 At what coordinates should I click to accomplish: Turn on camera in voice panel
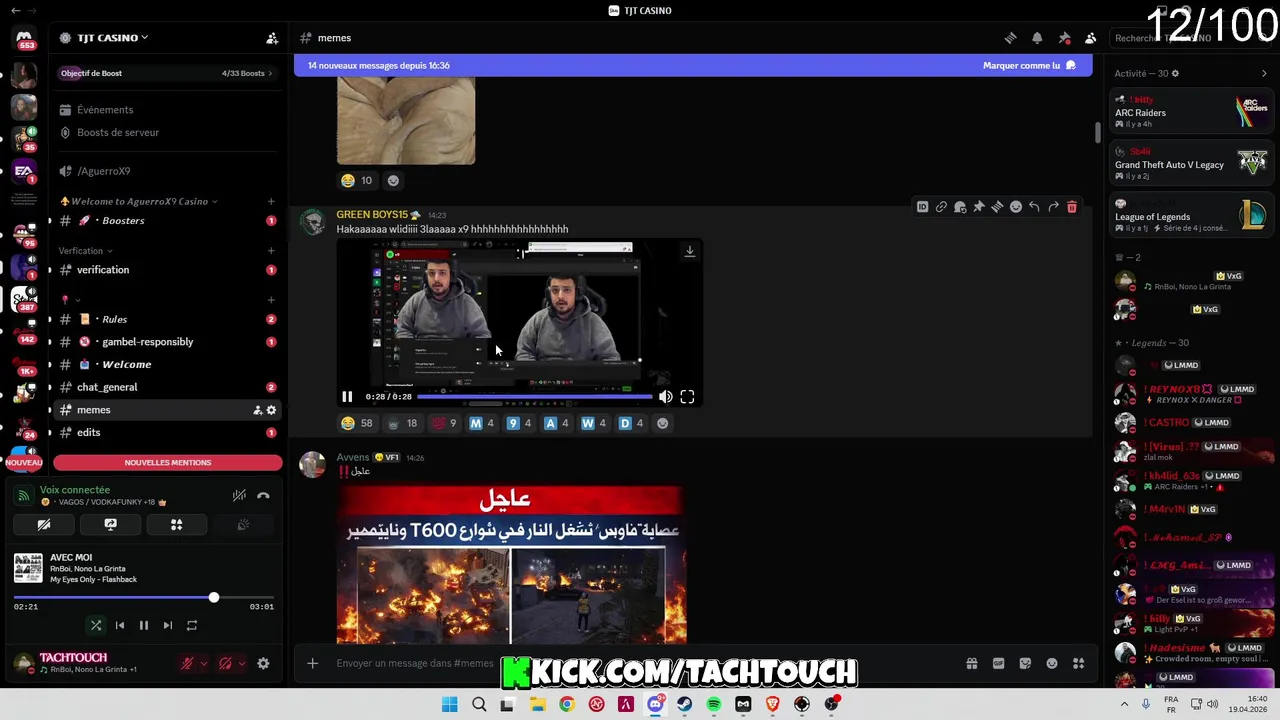tap(44, 524)
